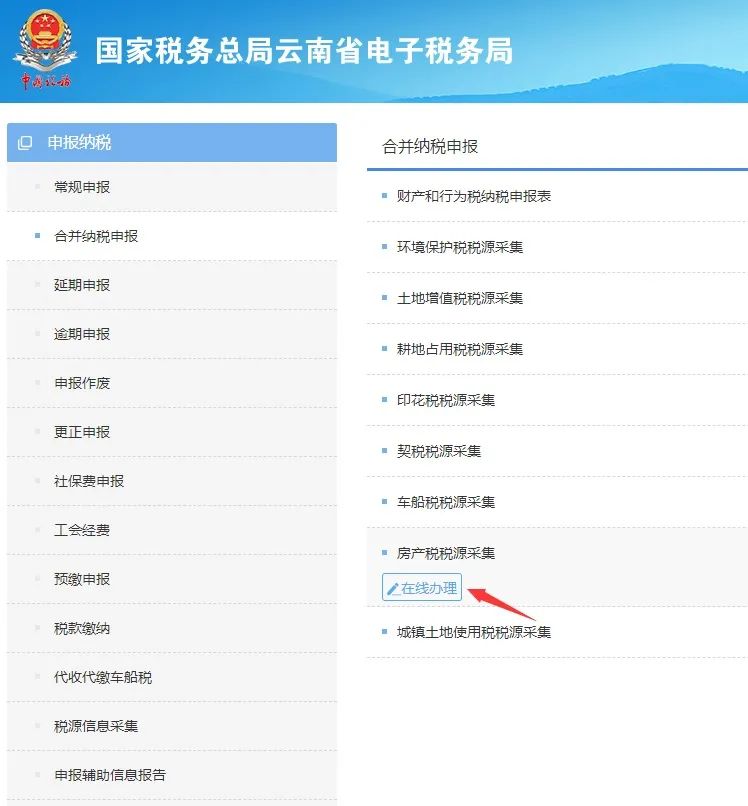Open 契税税源采集 entry
The image size is (748, 806).
click(x=439, y=451)
